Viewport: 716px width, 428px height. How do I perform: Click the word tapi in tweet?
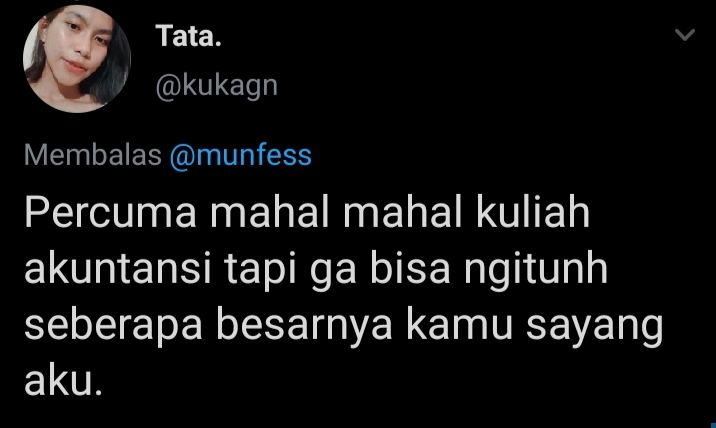[x=260, y=270]
